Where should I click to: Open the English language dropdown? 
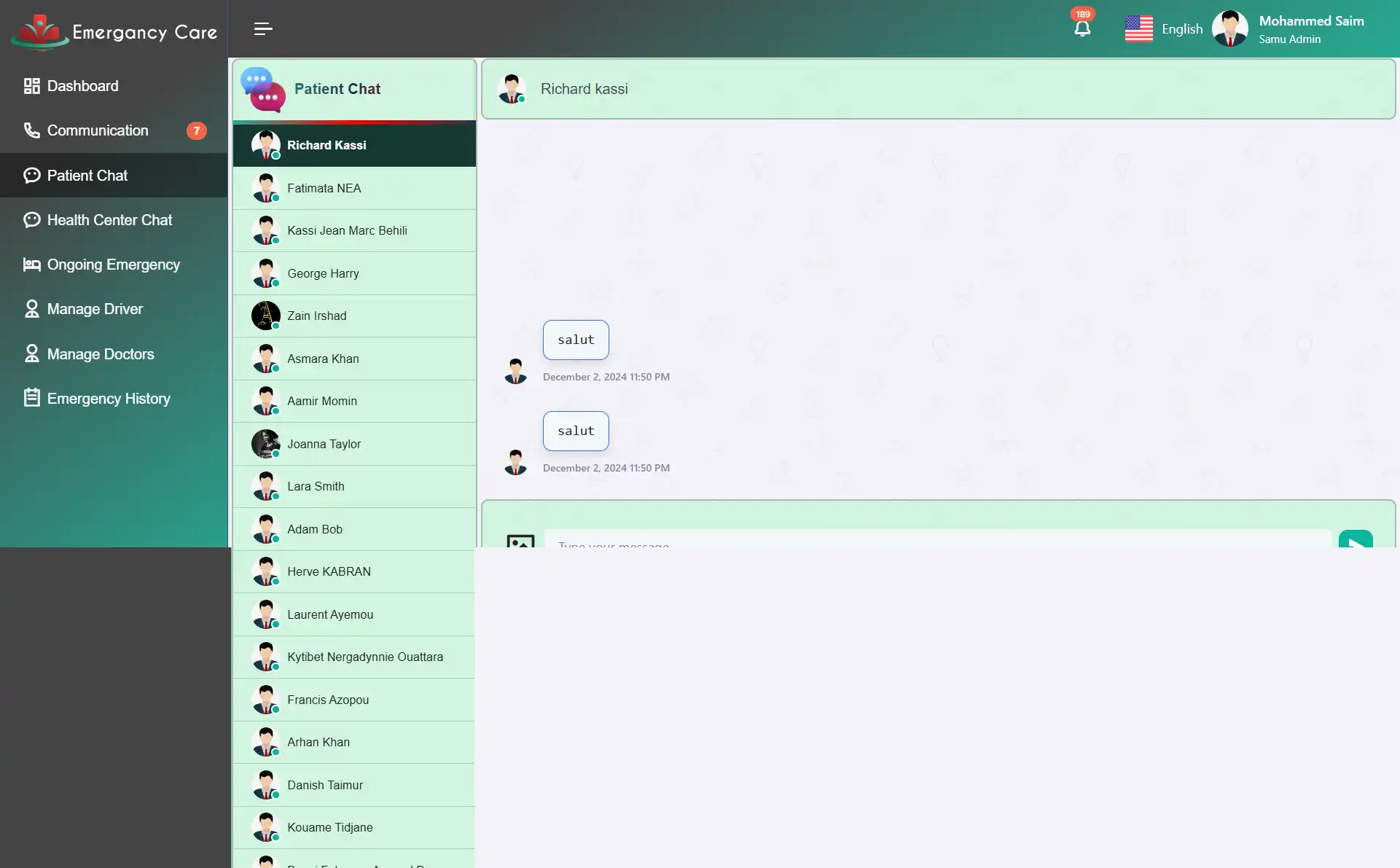click(1182, 28)
